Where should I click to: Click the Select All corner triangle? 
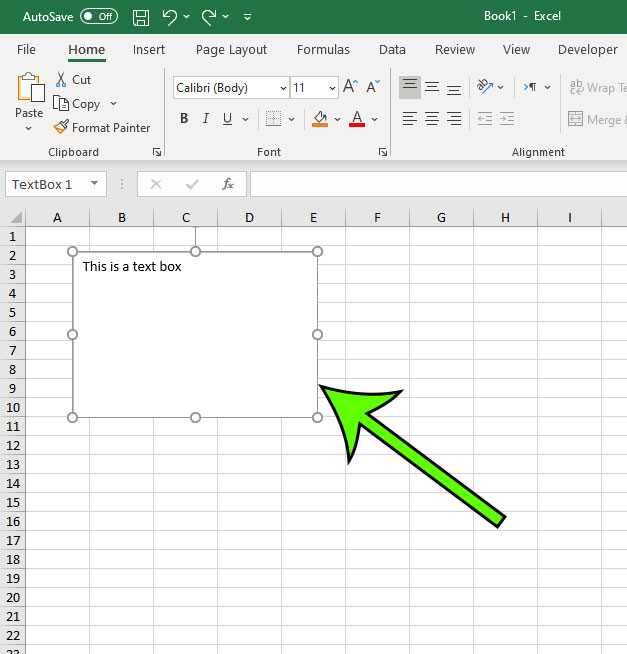tap(16, 217)
